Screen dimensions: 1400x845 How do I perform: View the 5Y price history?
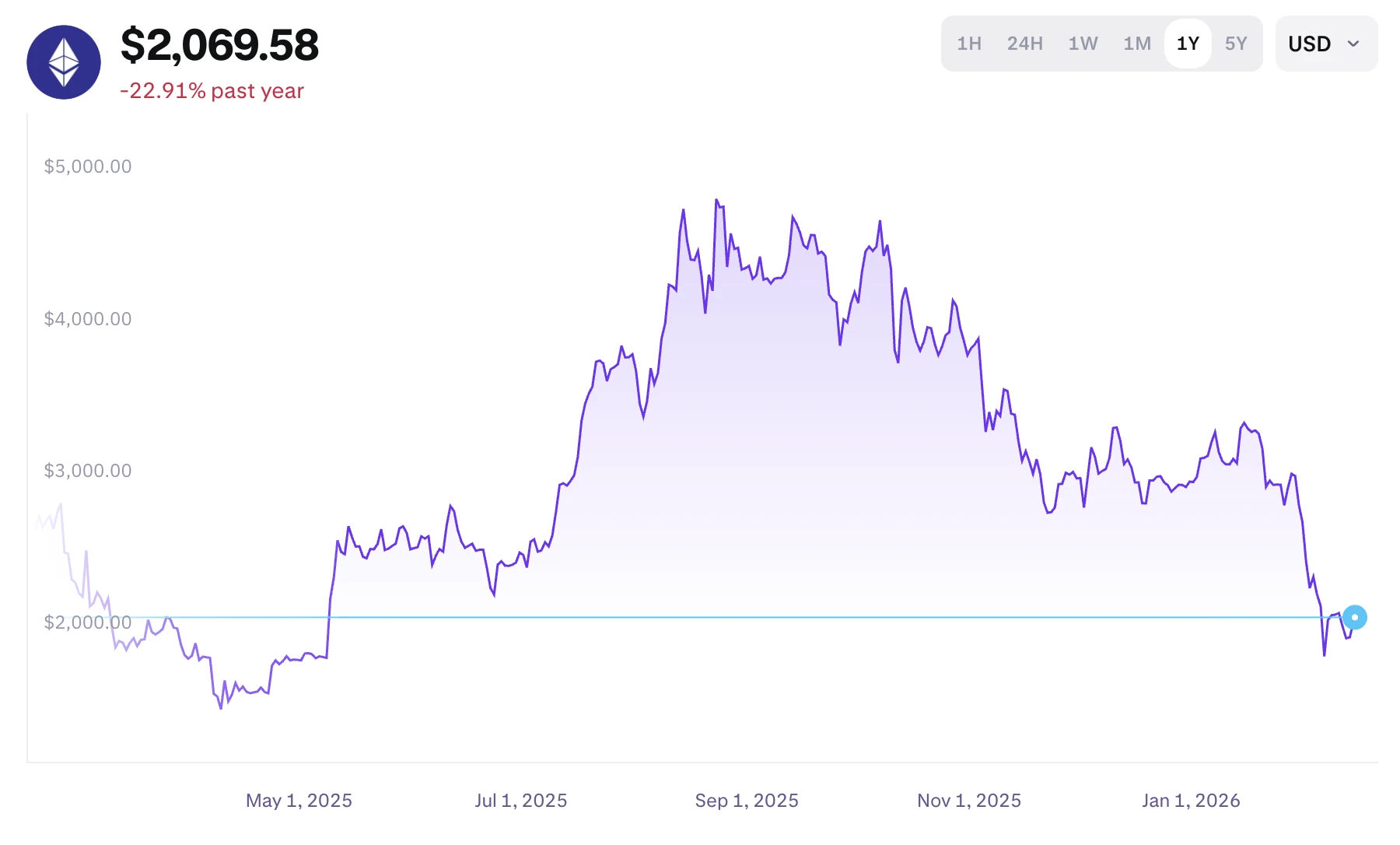(1236, 44)
